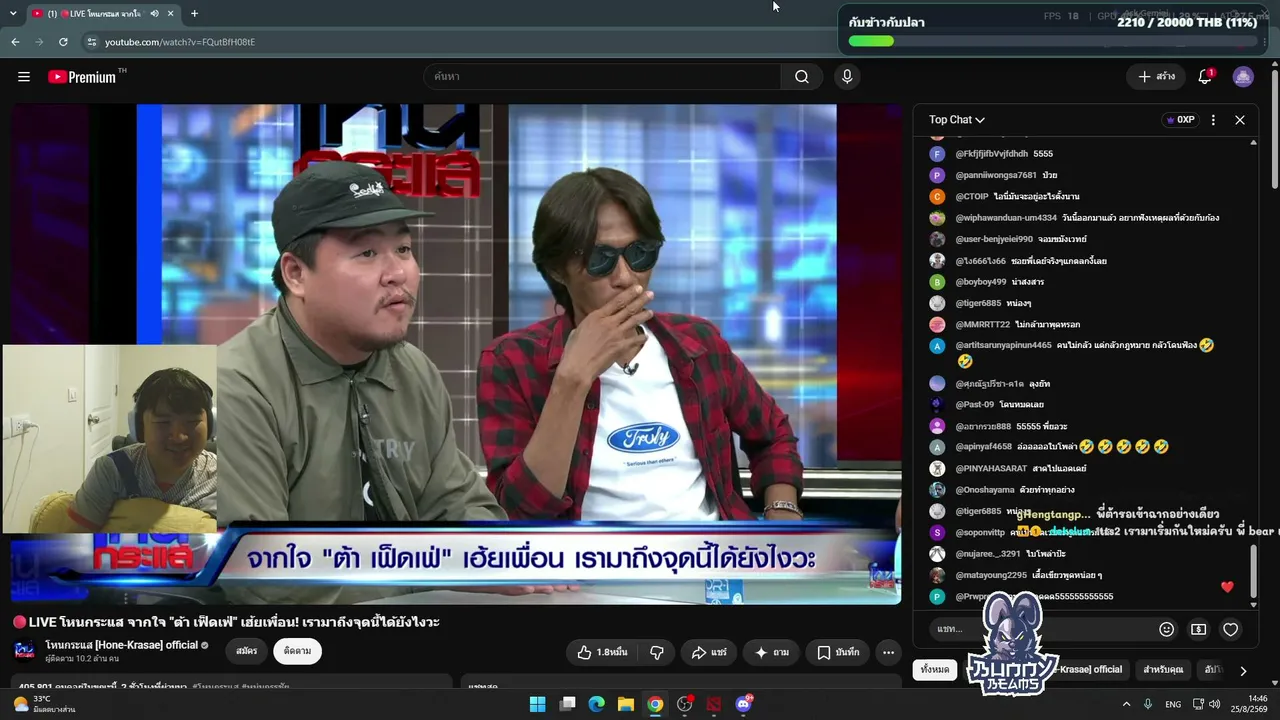Open the YouTube guide hamburger menu
Image resolution: width=1280 pixels, height=720 pixels.
pyautogui.click(x=24, y=77)
